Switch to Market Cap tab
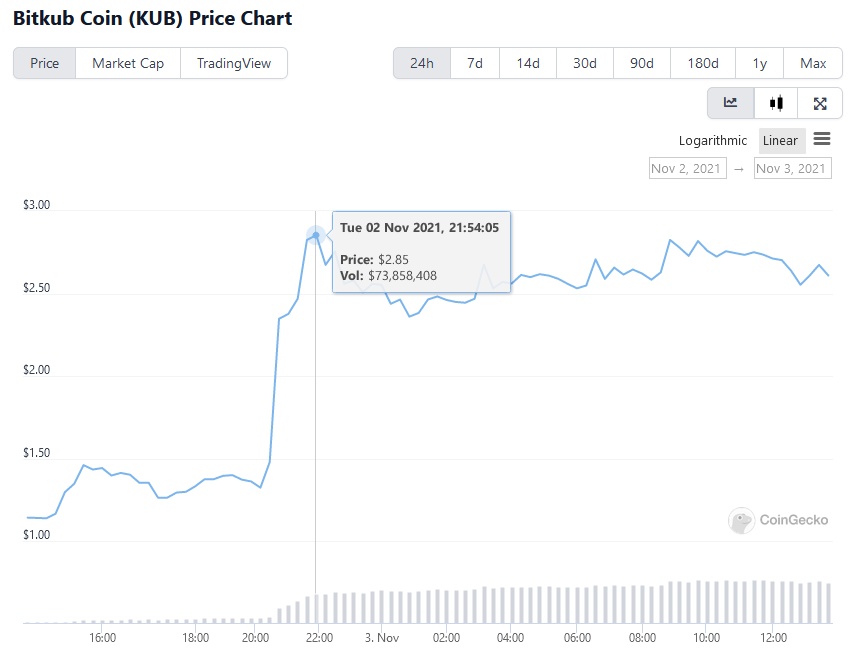Image resolution: width=849 pixels, height=653 pixels. 128,63
